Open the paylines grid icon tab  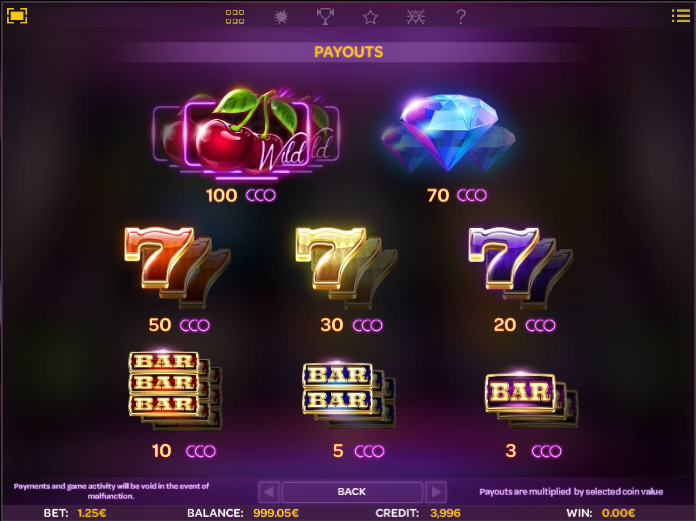point(235,17)
